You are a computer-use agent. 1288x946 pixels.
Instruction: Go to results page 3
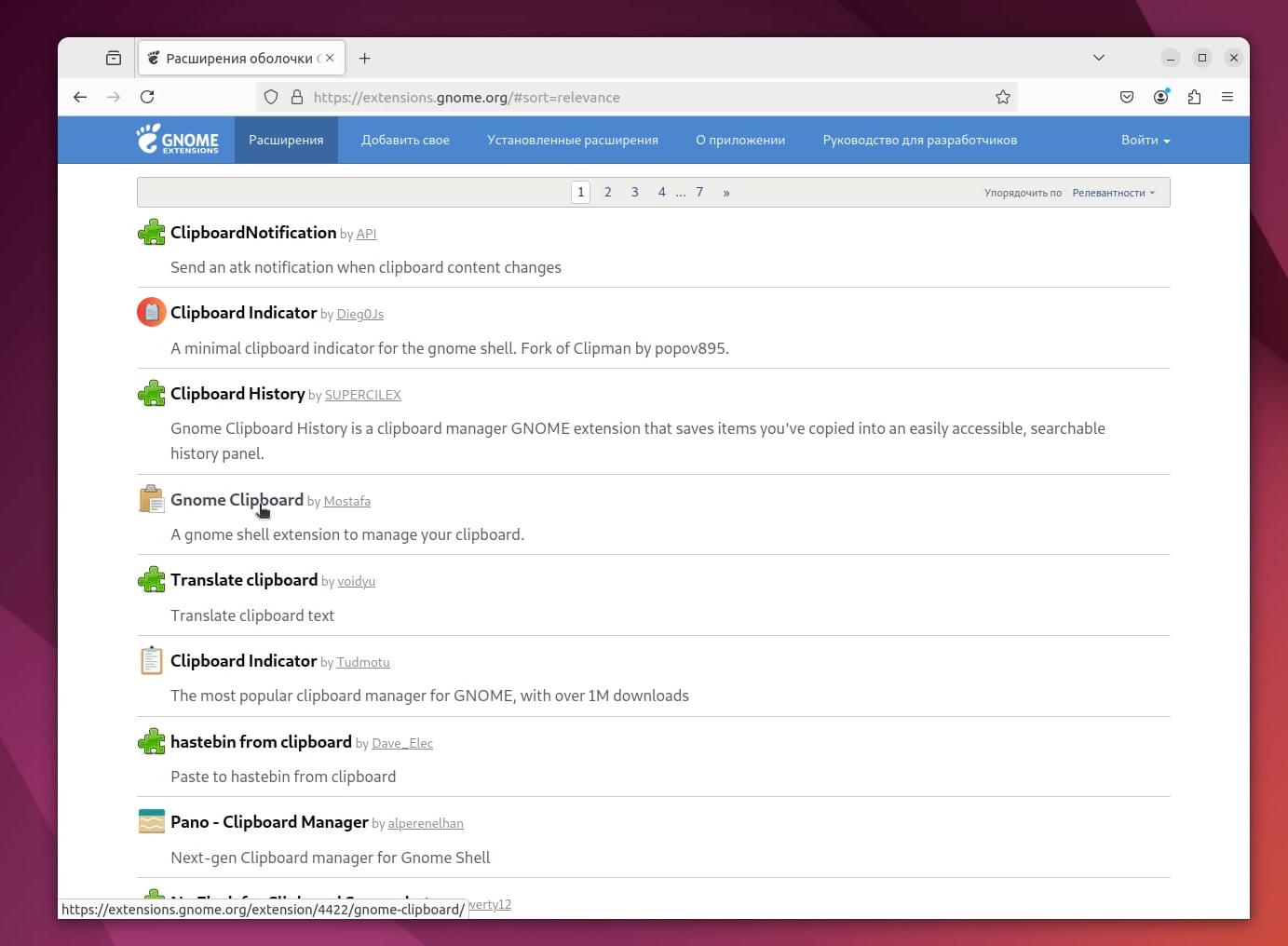[x=635, y=192]
